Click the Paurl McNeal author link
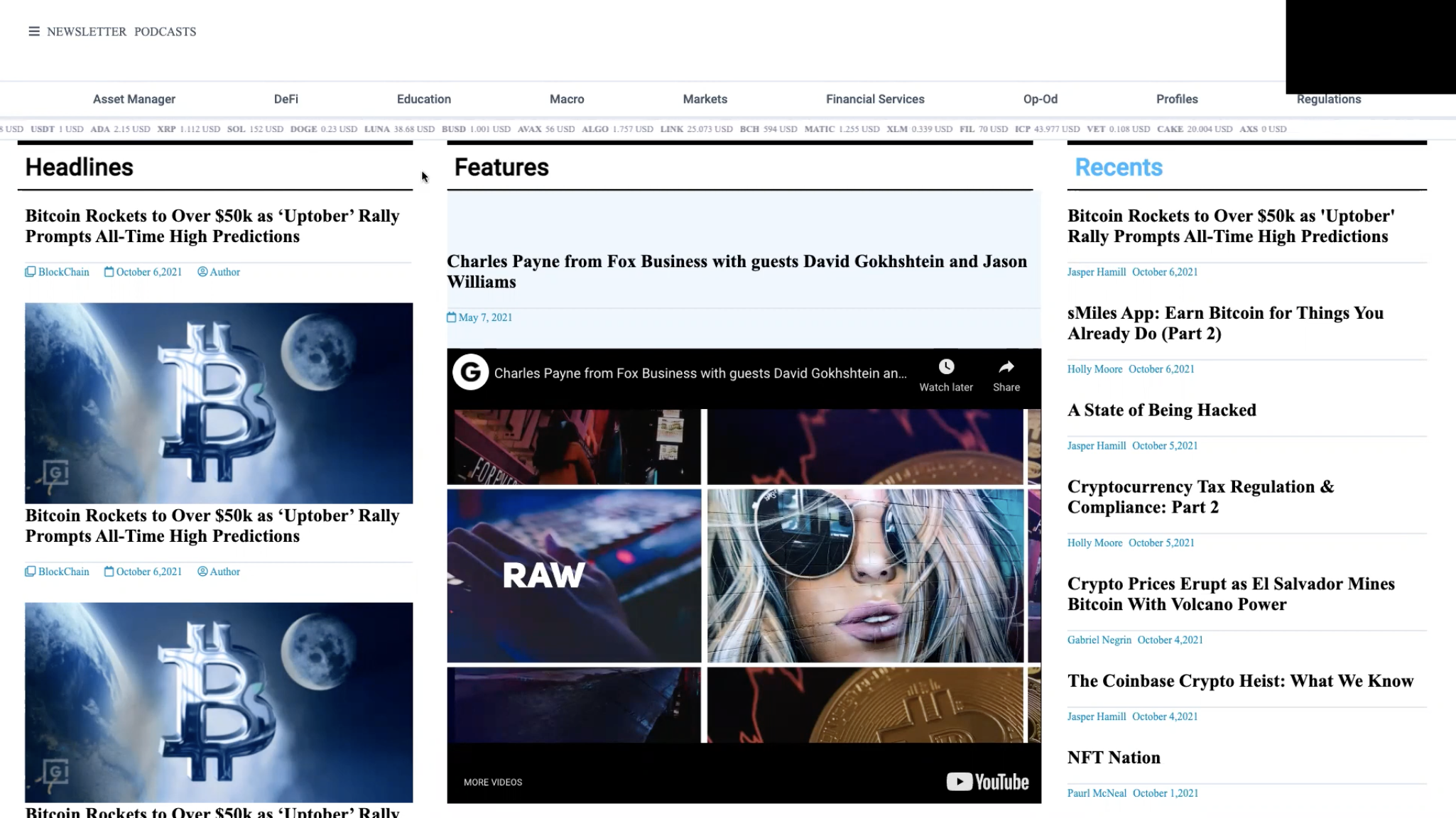The image size is (1456, 818). pyautogui.click(x=1097, y=794)
